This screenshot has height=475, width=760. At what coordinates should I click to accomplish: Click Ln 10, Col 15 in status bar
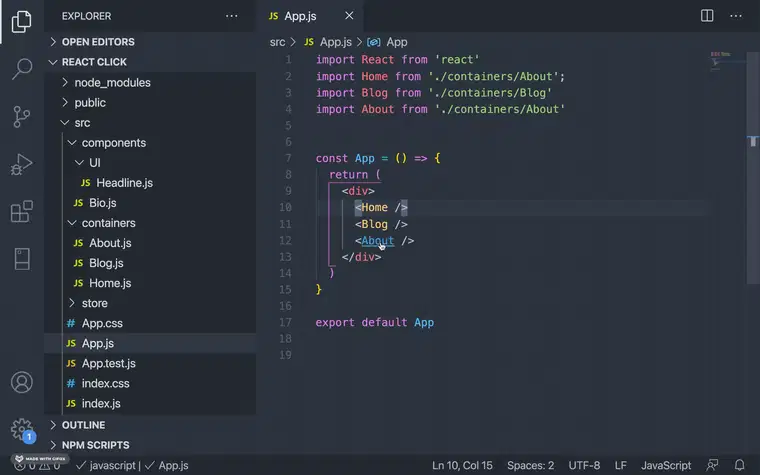pos(462,466)
